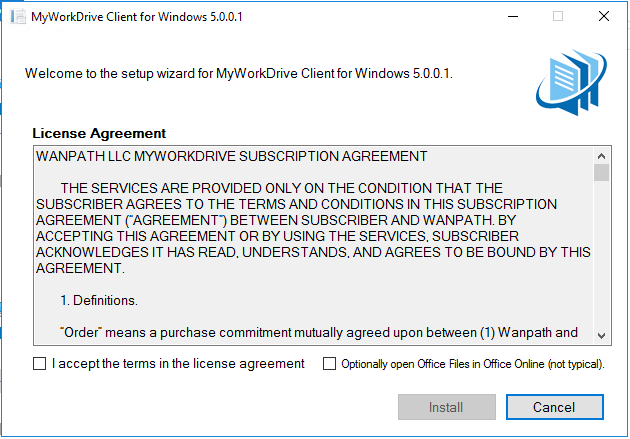Image resolution: width=630 pixels, height=439 pixels.
Task: Close the installer with the X icon
Action: pos(603,16)
